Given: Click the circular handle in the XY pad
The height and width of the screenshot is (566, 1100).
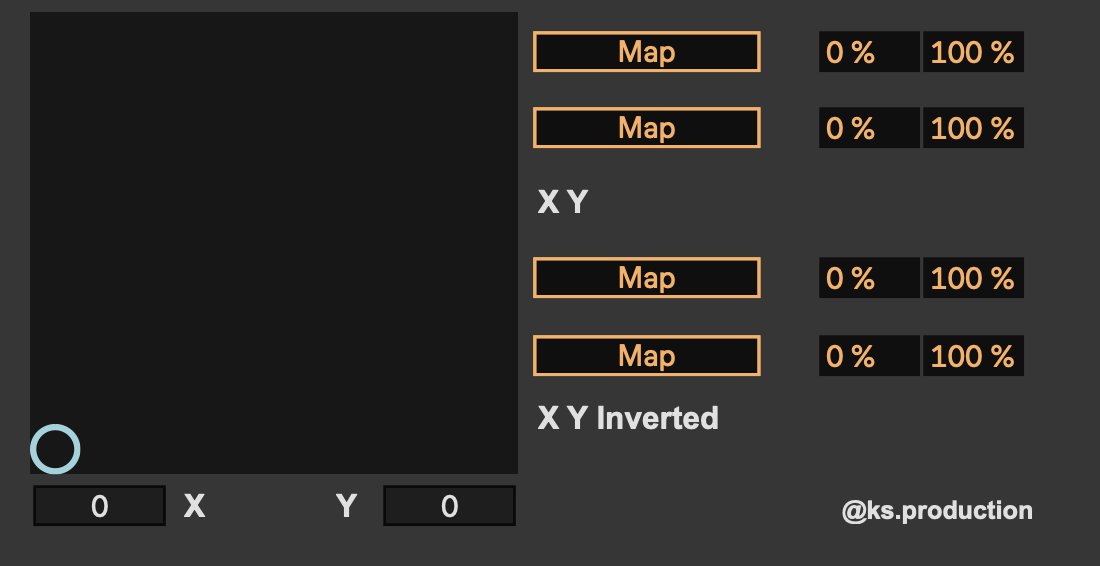Looking at the screenshot, I should (x=55, y=449).
